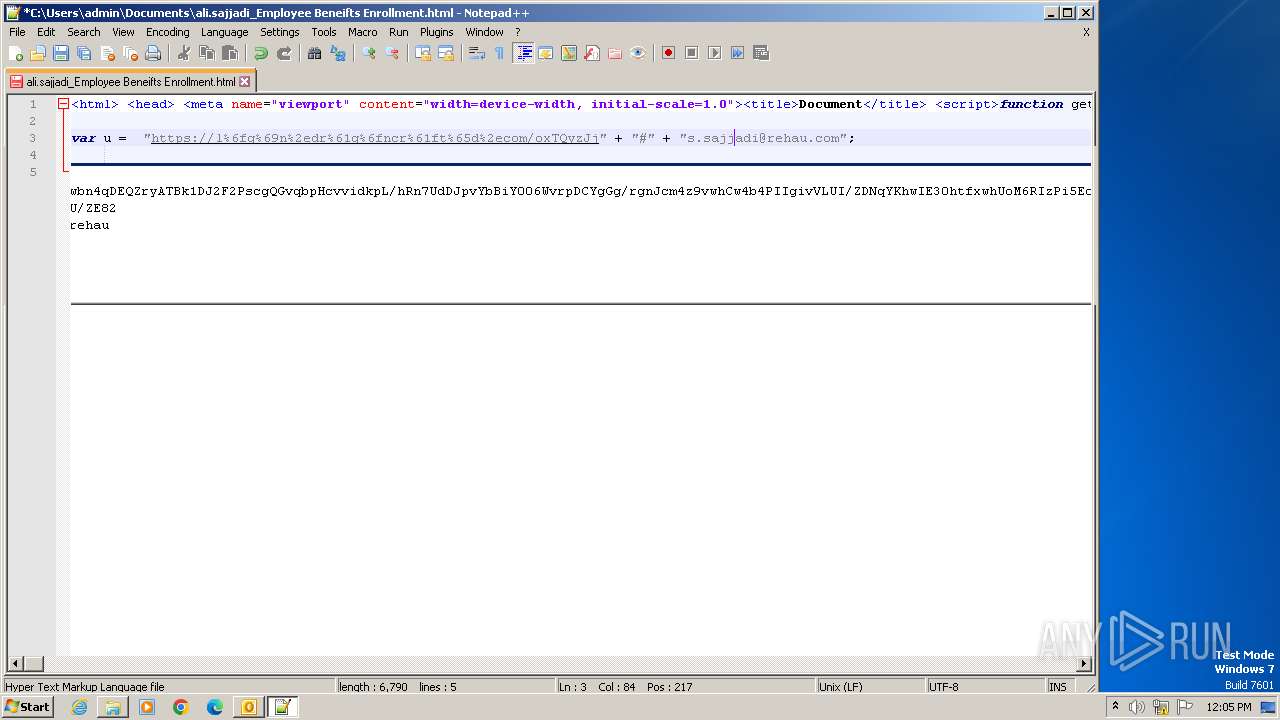Click the Save All toolbar icon
The width and height of the screenshot is (1280, 720).
pyautogui.click(x=84, y=53)
